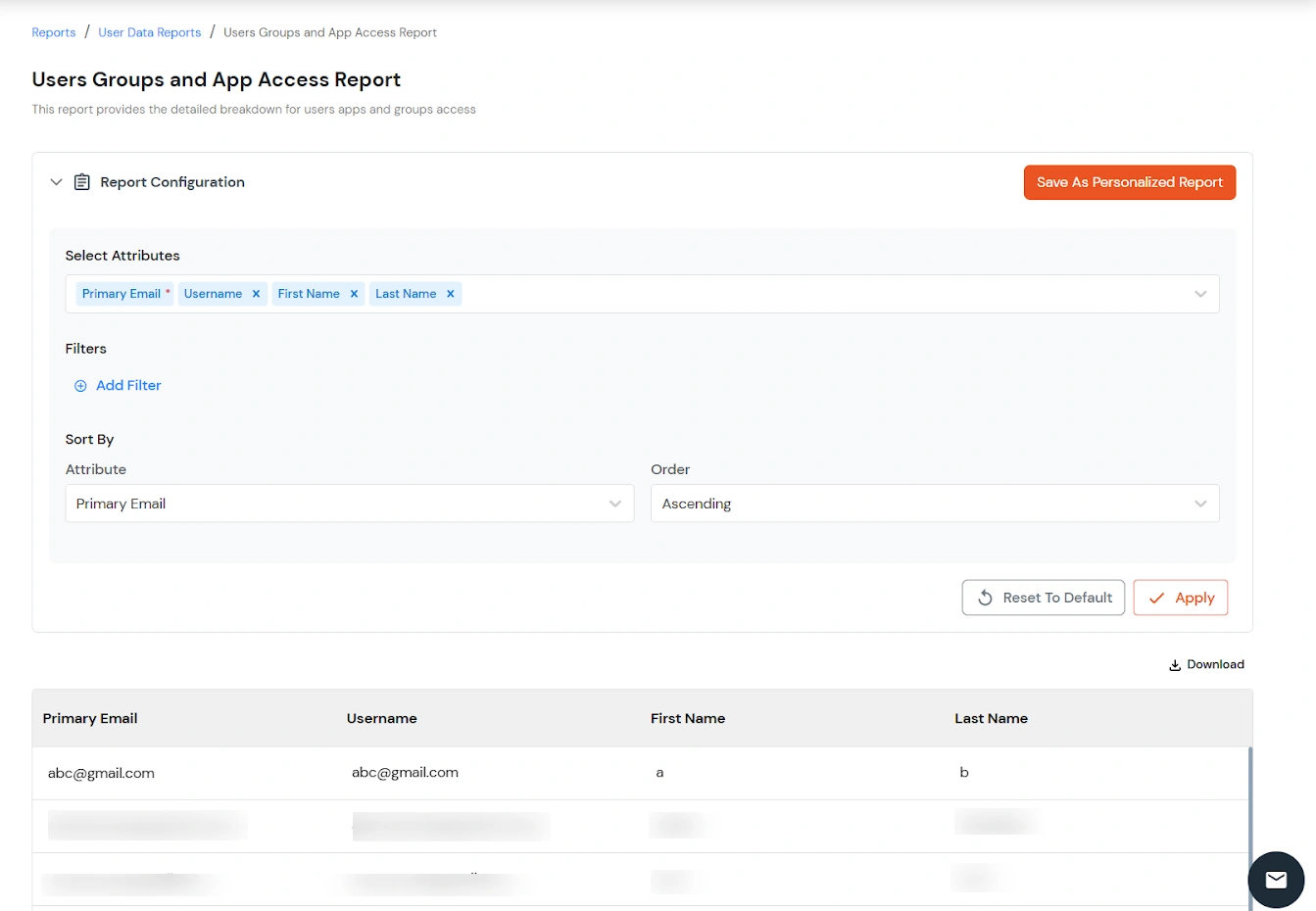Click the Select Attributes input field
1316x911 pixels.
[784, 293]
